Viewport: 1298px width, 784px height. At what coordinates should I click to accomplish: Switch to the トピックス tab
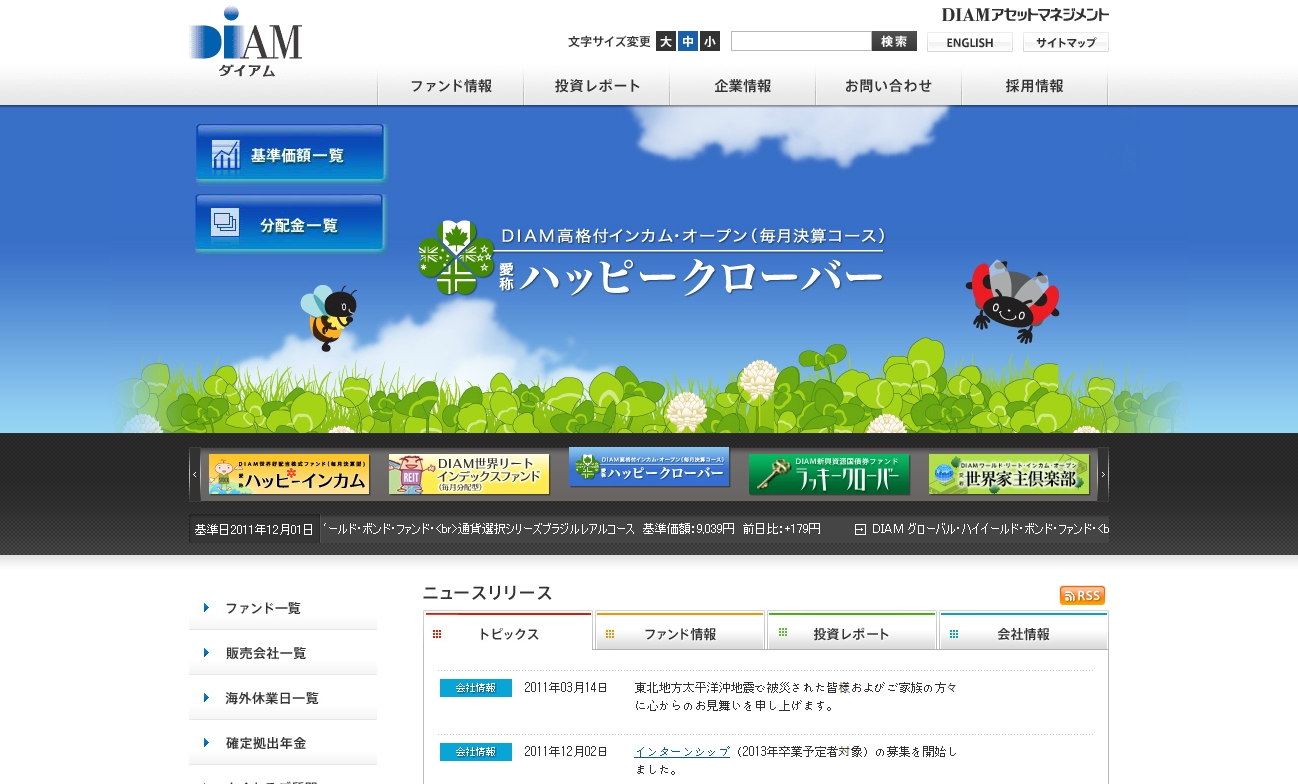click(x=508, y=633)
